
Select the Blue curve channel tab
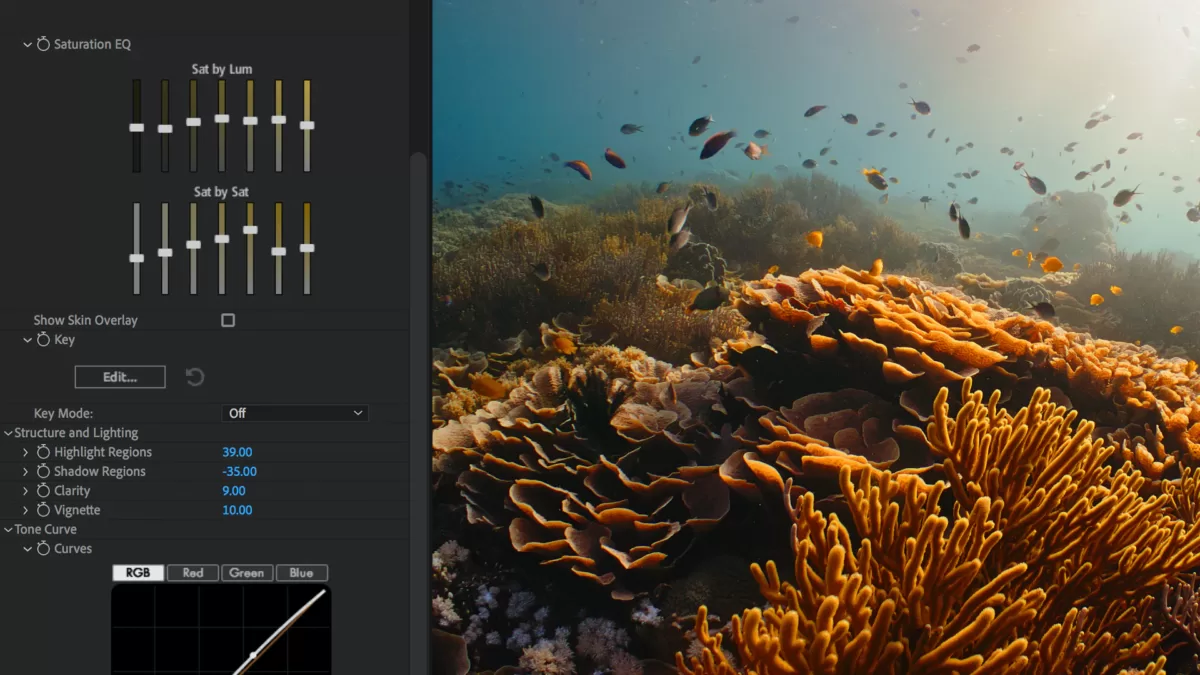(301, 573)
